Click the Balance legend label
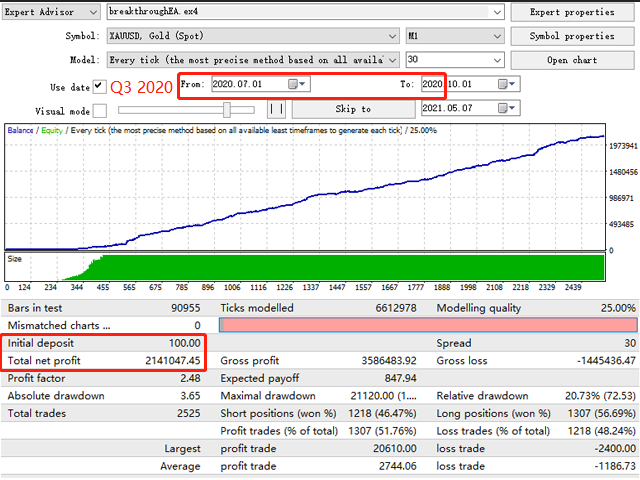Viewport: 640px width, 480px height. click(20, 131)
